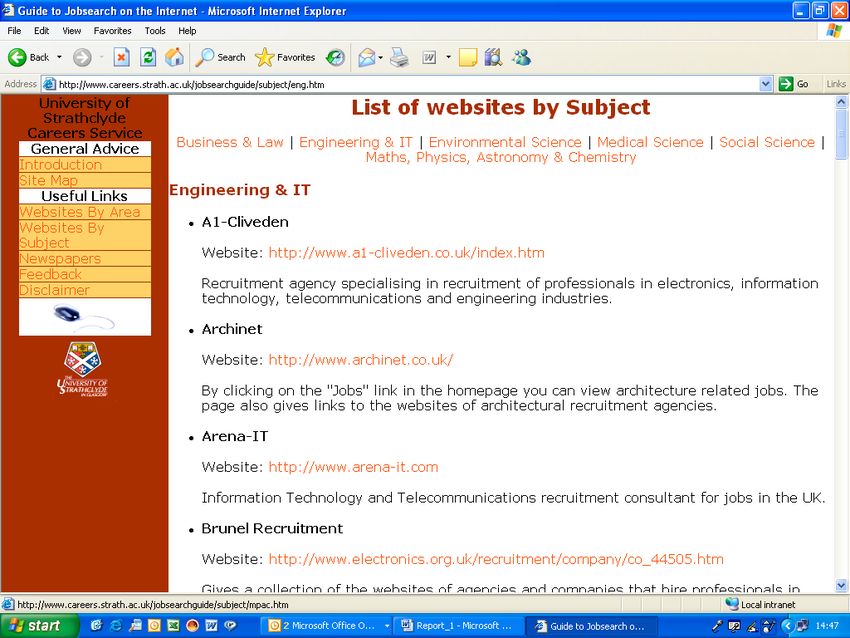Open the 2 Microsoft Office Outlook taskbar group
The image size is (850, 638).
click(327, 626)
